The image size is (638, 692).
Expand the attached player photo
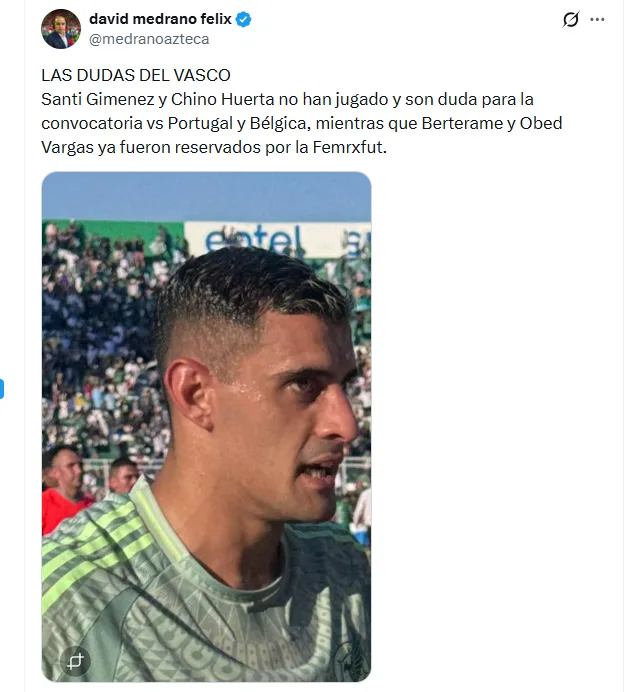206,427
